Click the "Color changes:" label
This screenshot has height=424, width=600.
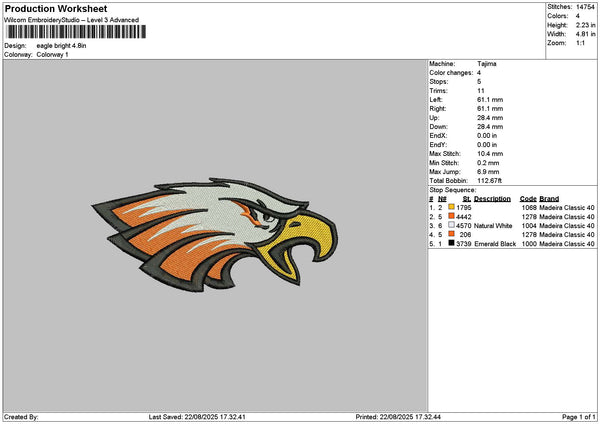pyautogui.click(x=451, y=73)
